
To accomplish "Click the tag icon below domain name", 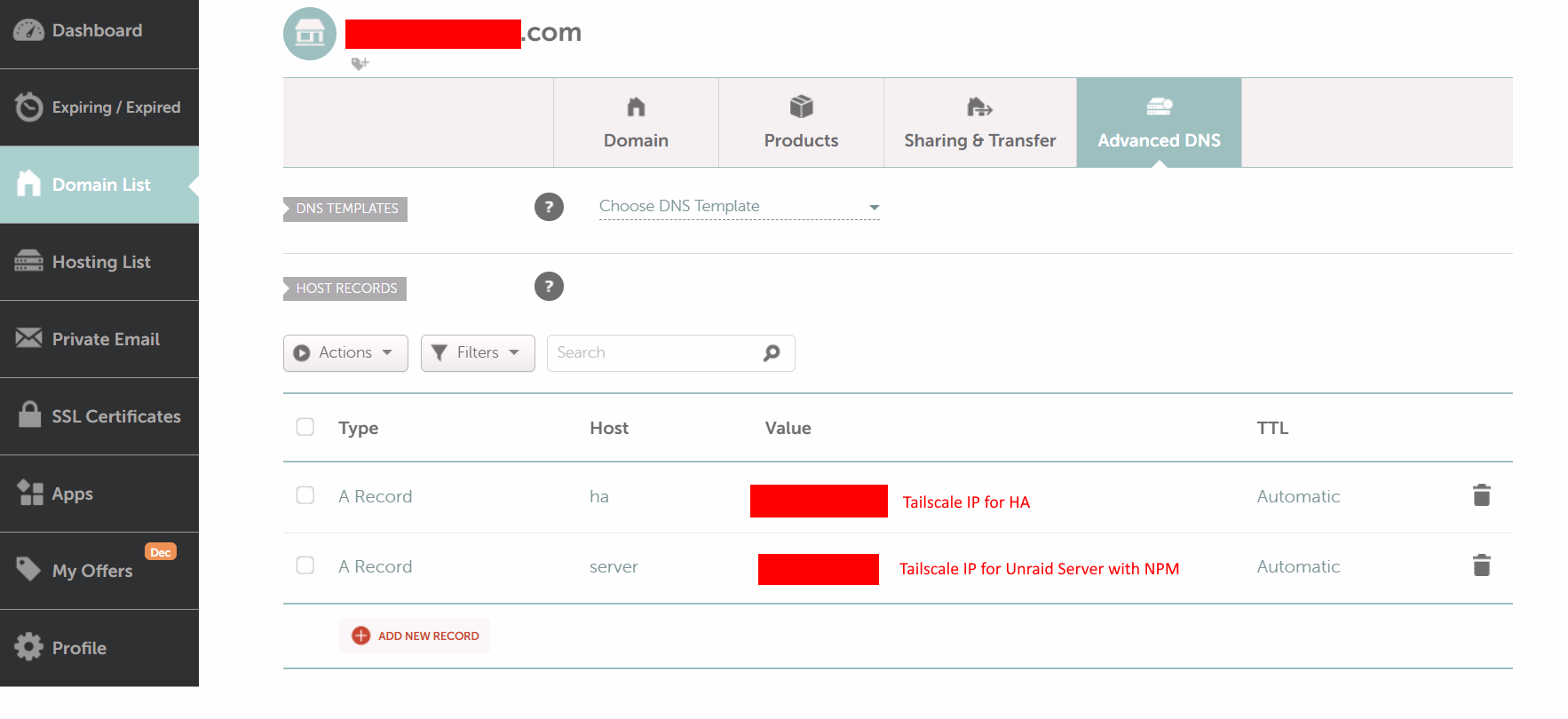I will [x=359, y=64].
